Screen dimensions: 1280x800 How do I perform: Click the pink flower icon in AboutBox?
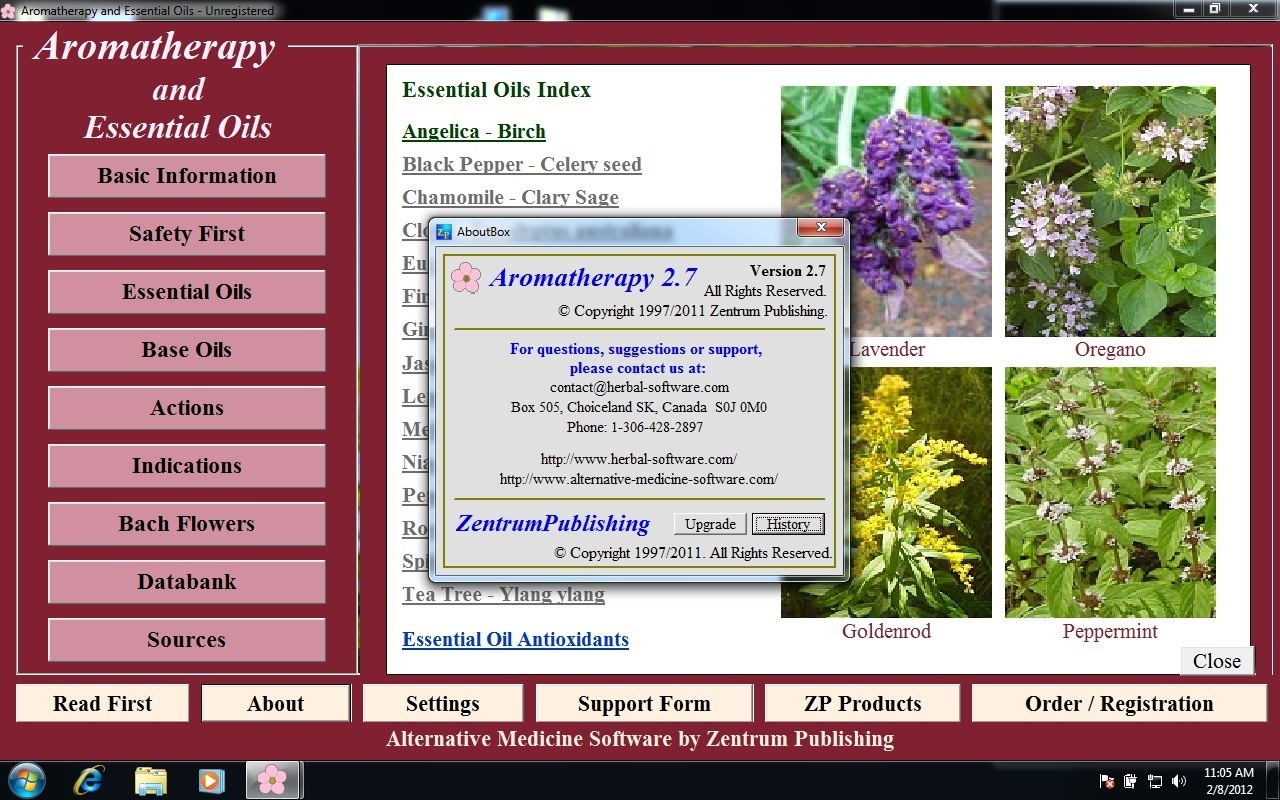point(466,277)
